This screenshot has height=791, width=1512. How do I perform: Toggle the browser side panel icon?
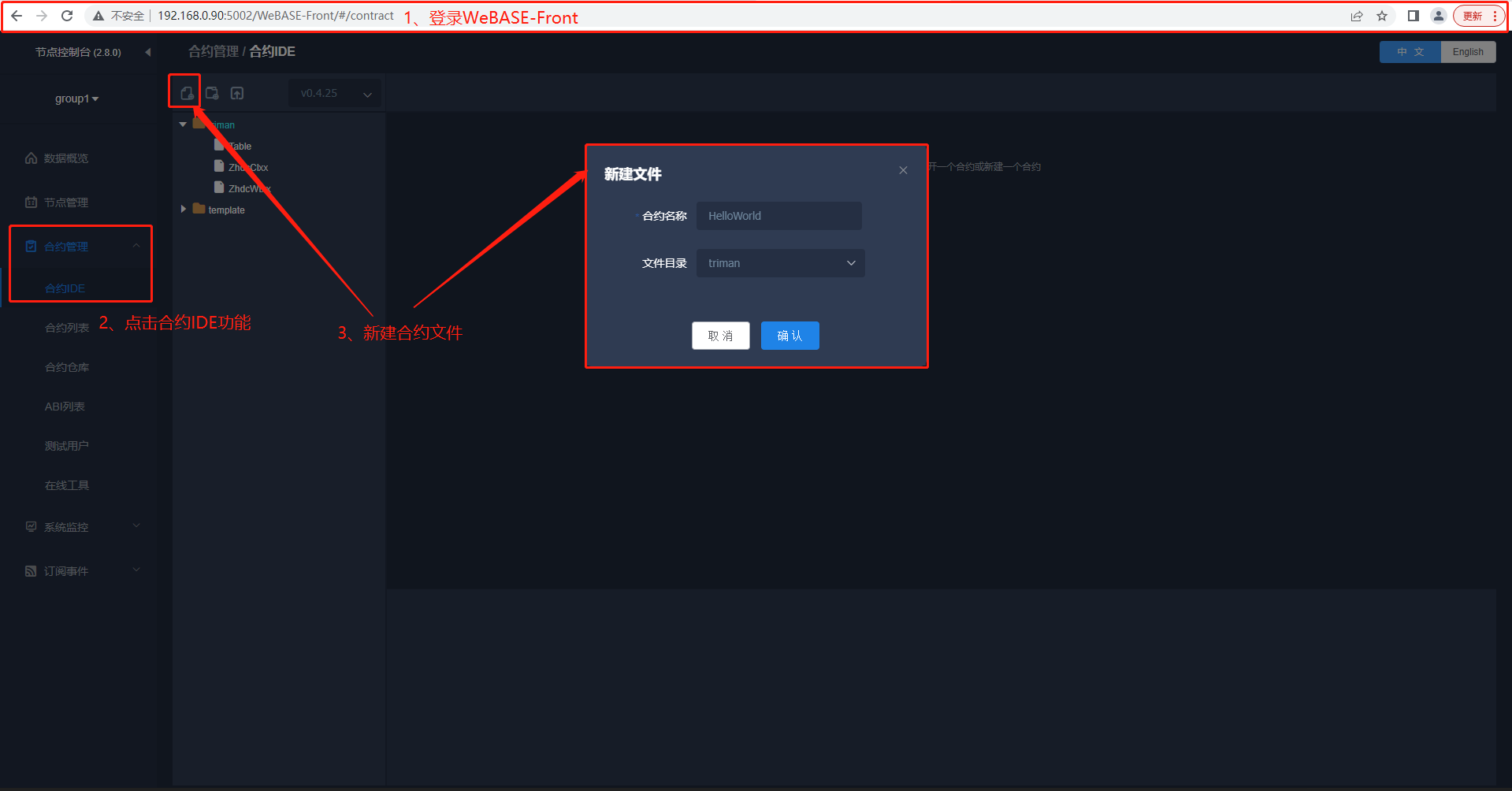click(1414, 16)
